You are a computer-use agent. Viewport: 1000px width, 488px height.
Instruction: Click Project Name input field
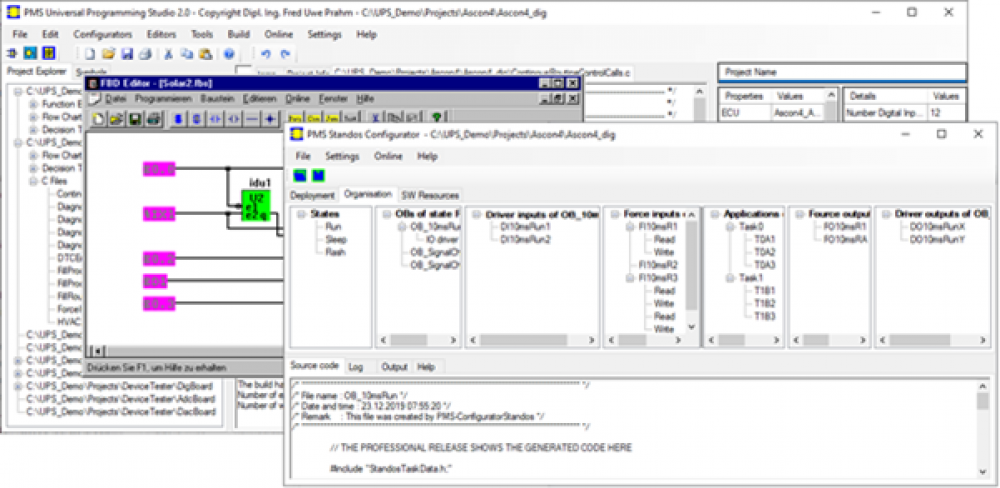coord(842,72)
